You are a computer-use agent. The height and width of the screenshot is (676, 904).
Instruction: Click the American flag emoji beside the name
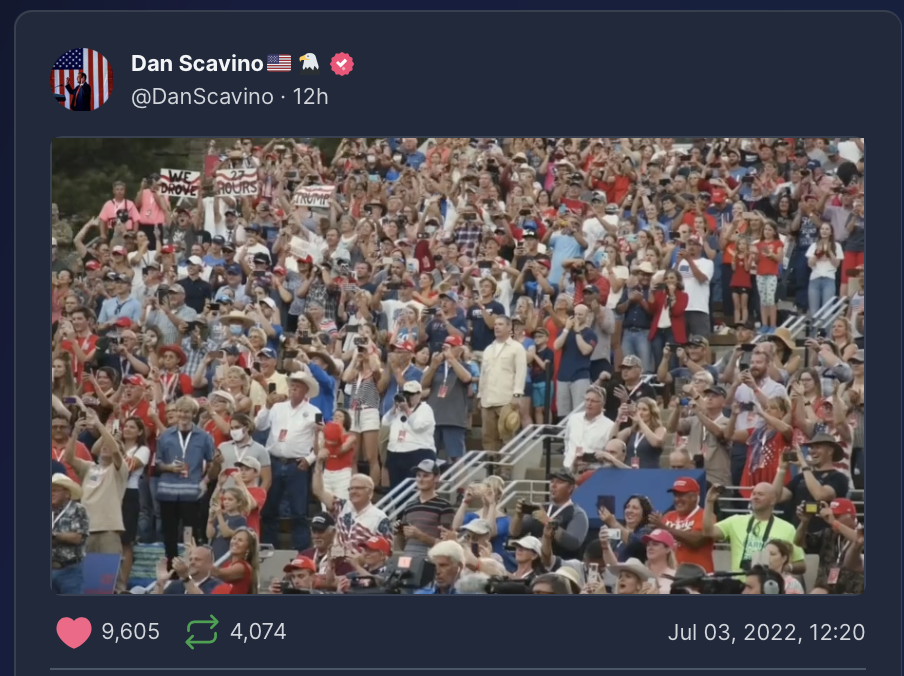(x=279, y=63)
